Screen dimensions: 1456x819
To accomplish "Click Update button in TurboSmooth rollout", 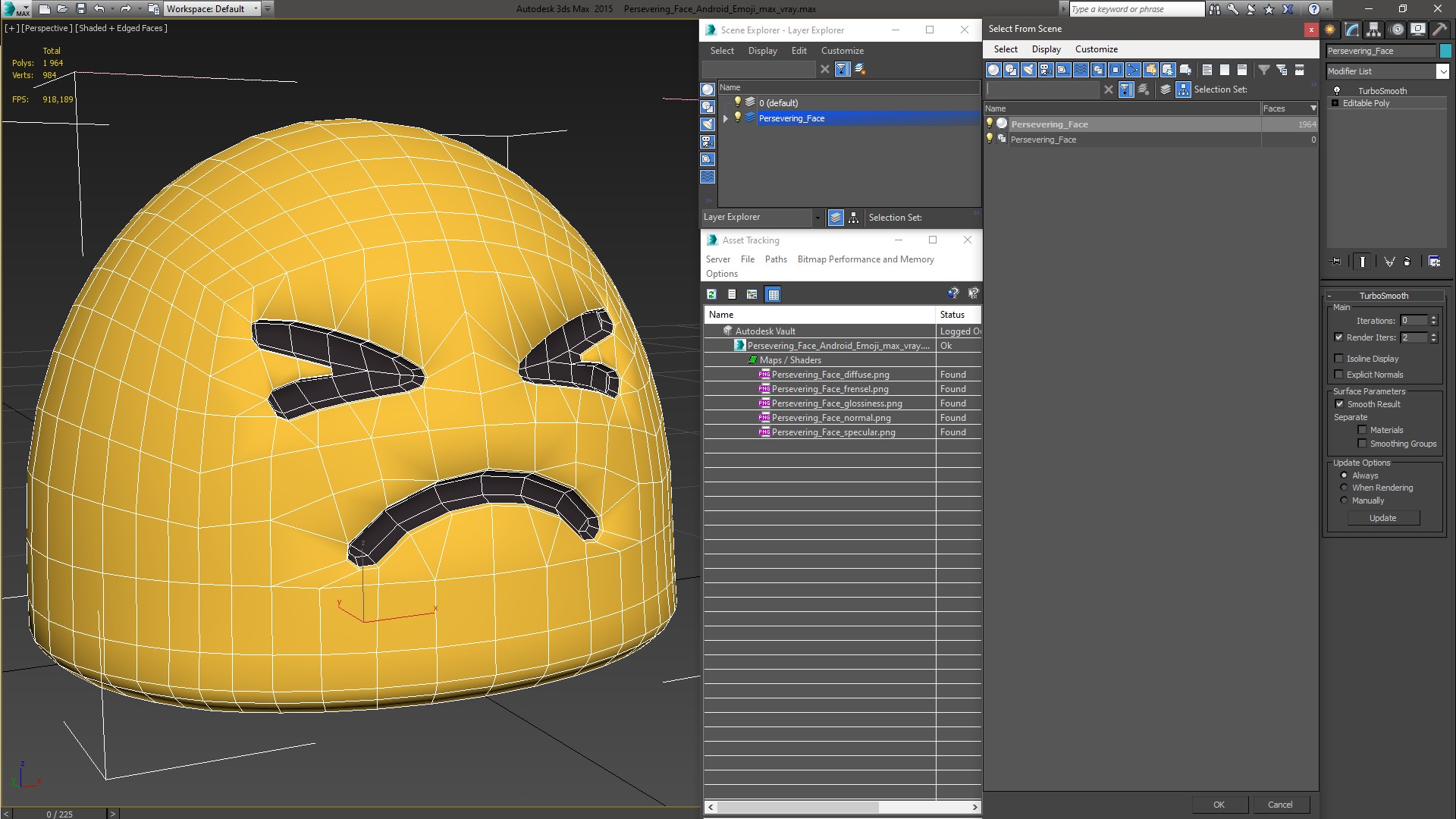I will (x=1382, y=518).
